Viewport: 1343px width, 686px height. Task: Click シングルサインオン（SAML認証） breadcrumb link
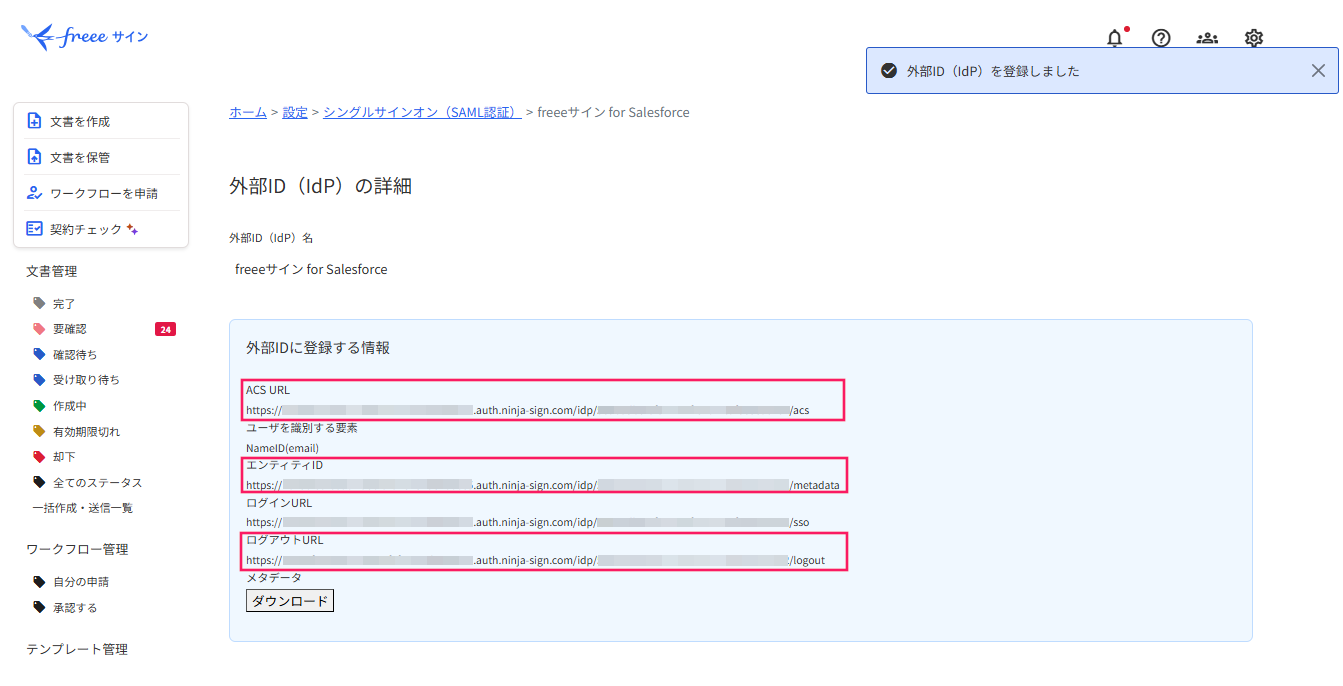click(422, 112)
